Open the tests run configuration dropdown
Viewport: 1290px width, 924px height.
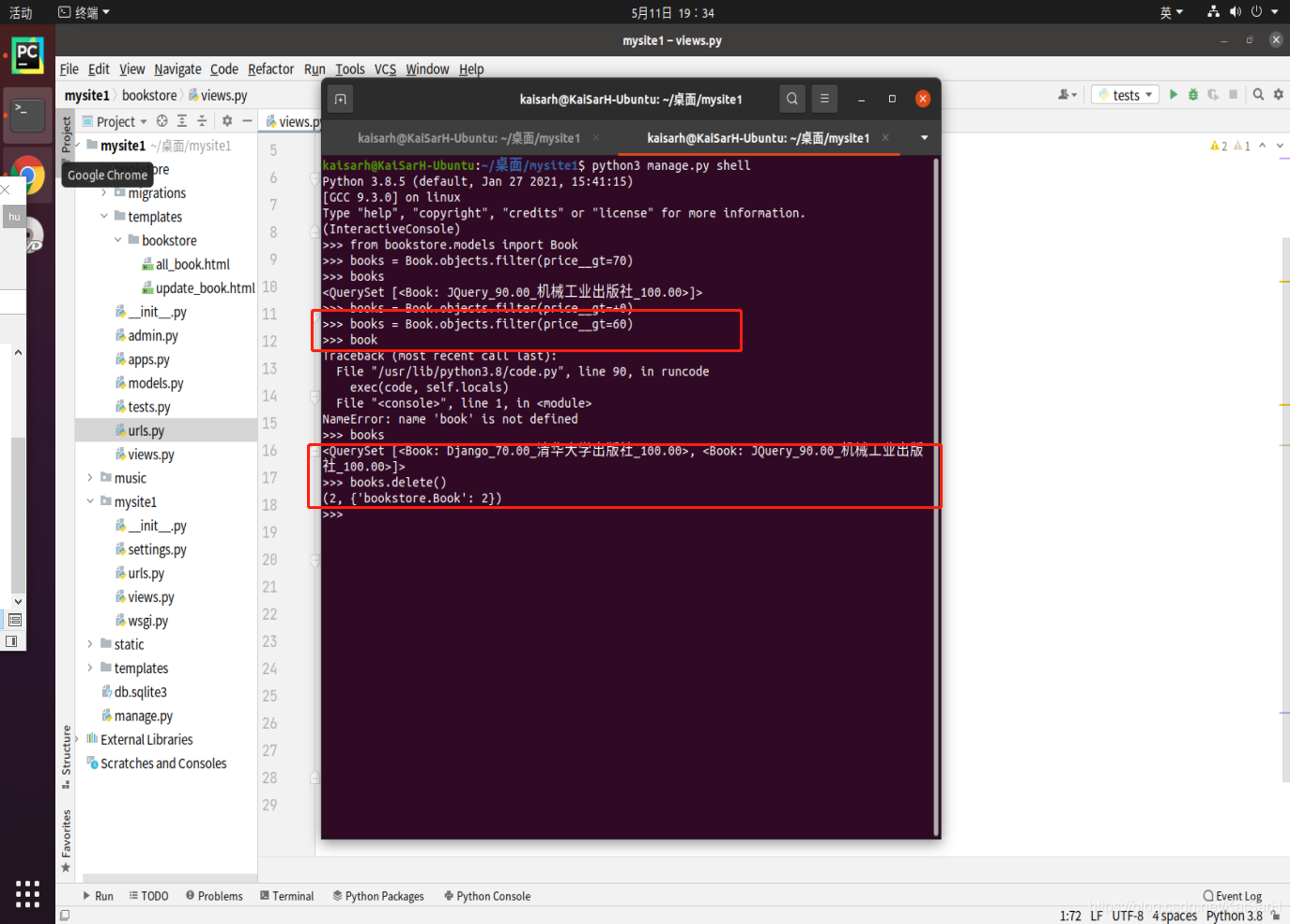click(x=1126, y=95)
